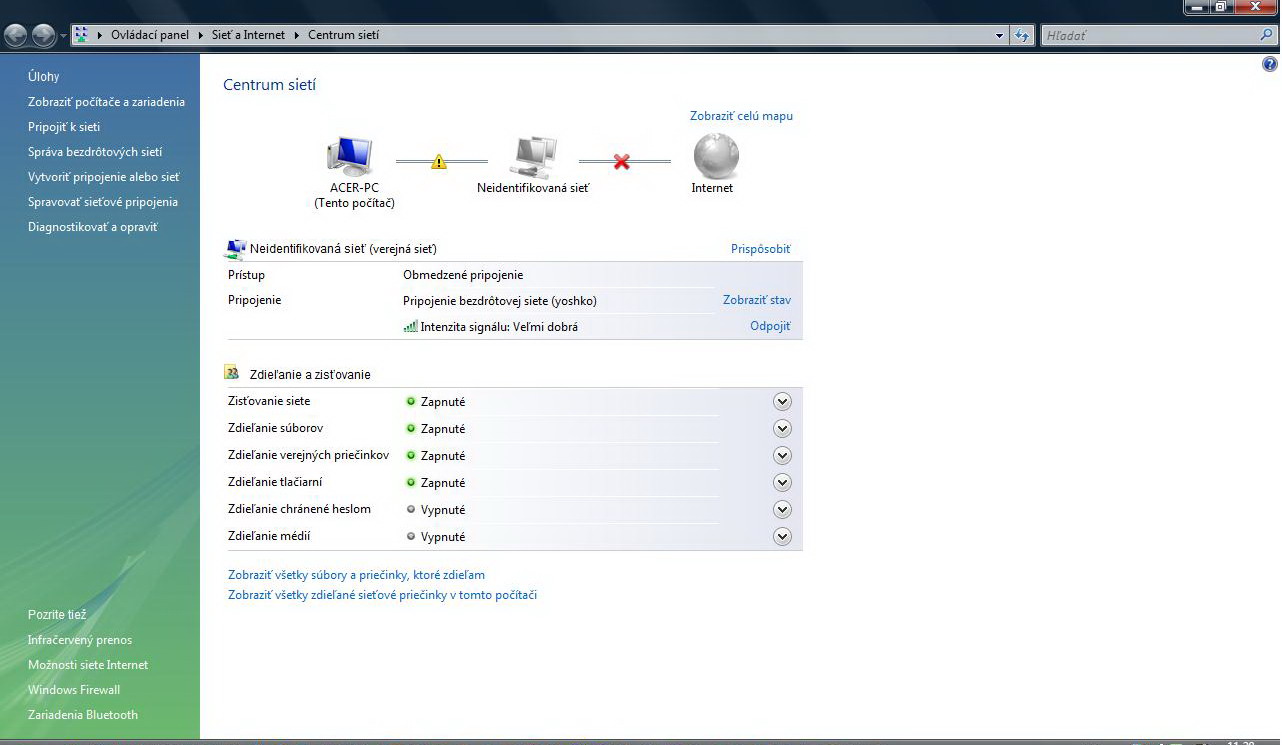Screen dimensions: 1282x745
Task: Expand the Zdieľanie tlačiarní setting
Action: click(x=782, y=483)
